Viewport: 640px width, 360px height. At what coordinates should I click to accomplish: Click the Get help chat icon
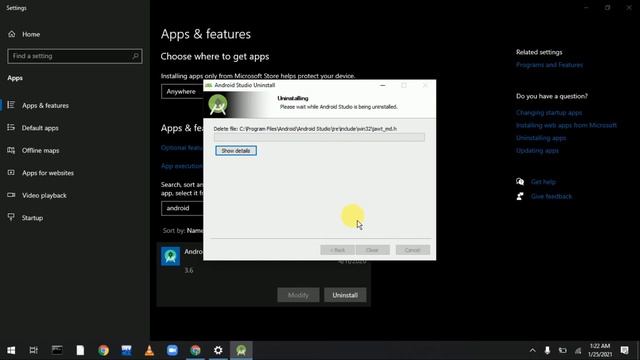pos(520,182)
